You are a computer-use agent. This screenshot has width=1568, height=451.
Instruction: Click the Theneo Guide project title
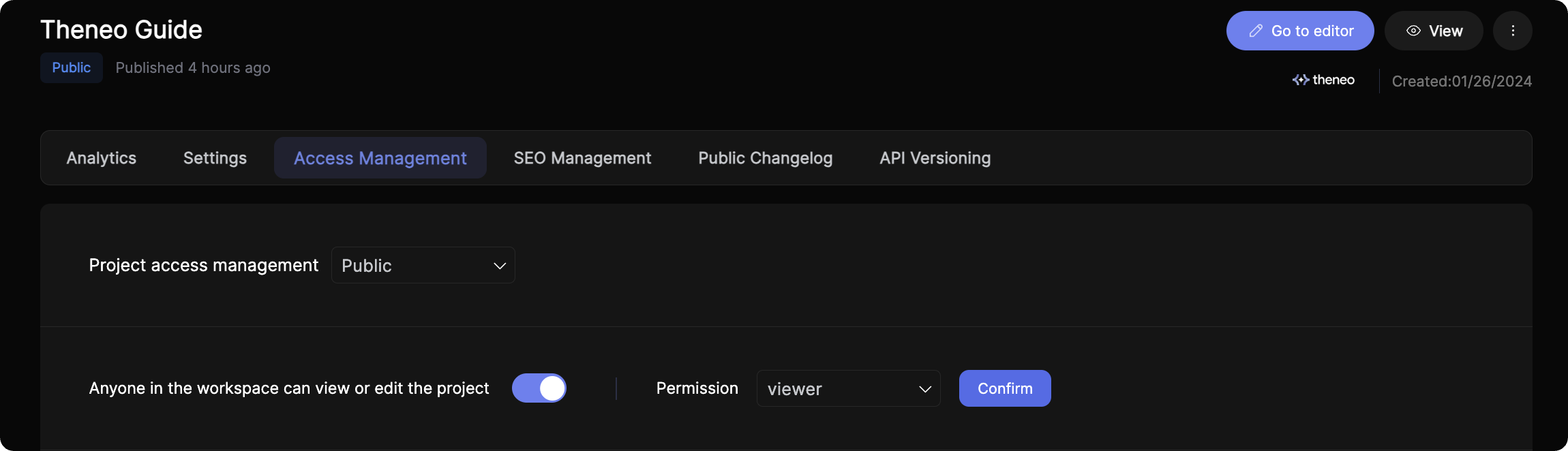(x=121, y=30)
